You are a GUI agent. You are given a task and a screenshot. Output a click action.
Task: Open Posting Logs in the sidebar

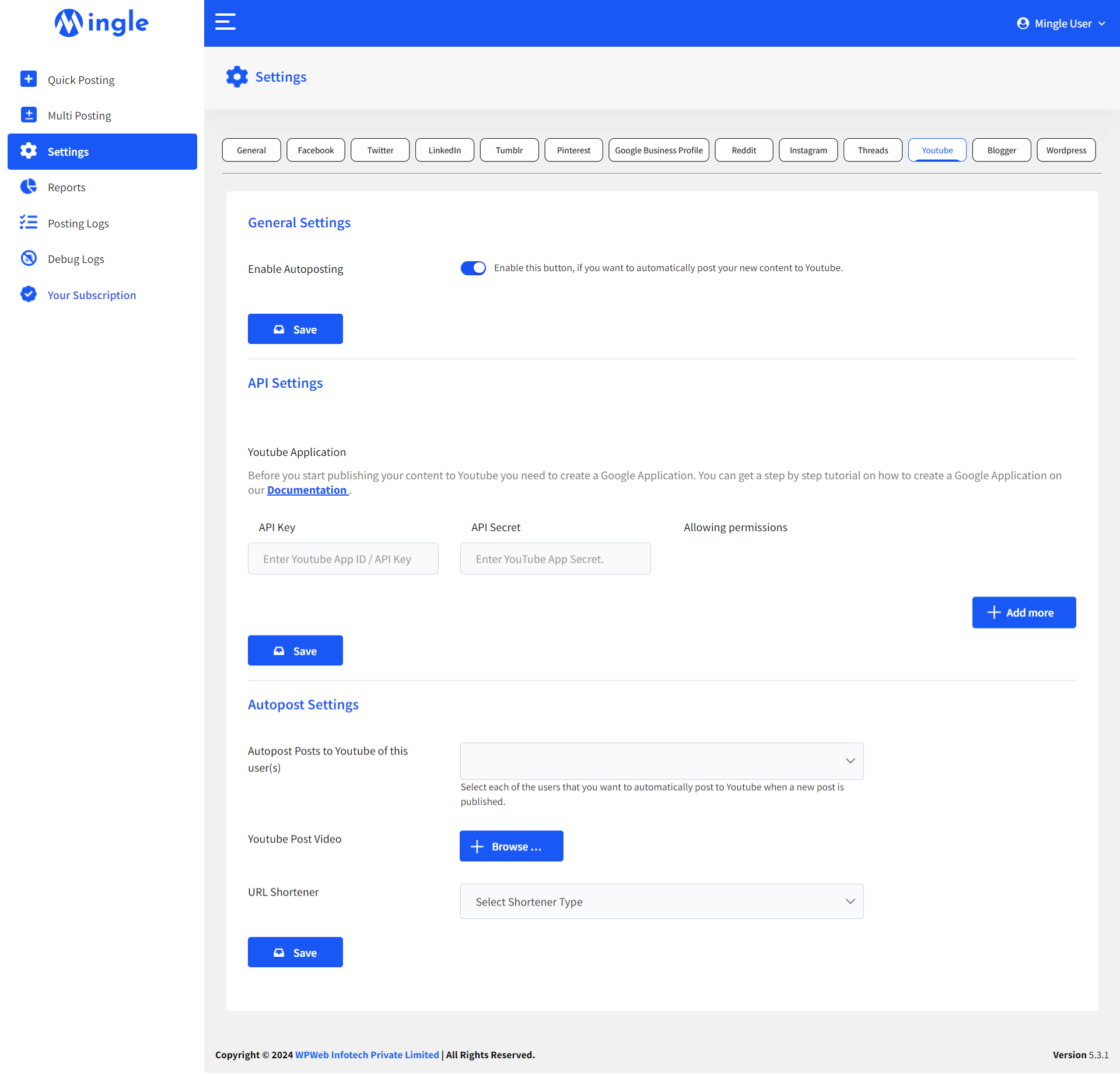pyautogui.click(x=102, y=223)
